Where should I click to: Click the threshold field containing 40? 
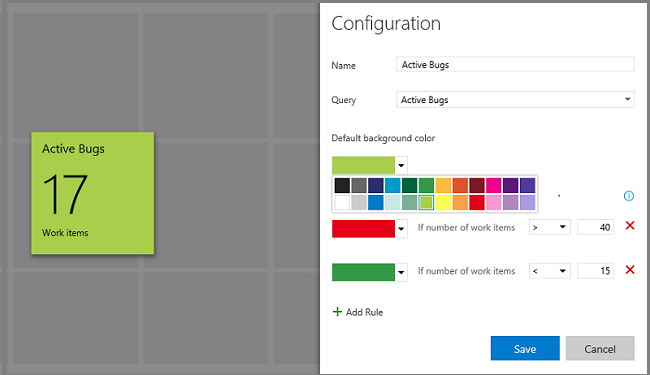click(595, 227)
